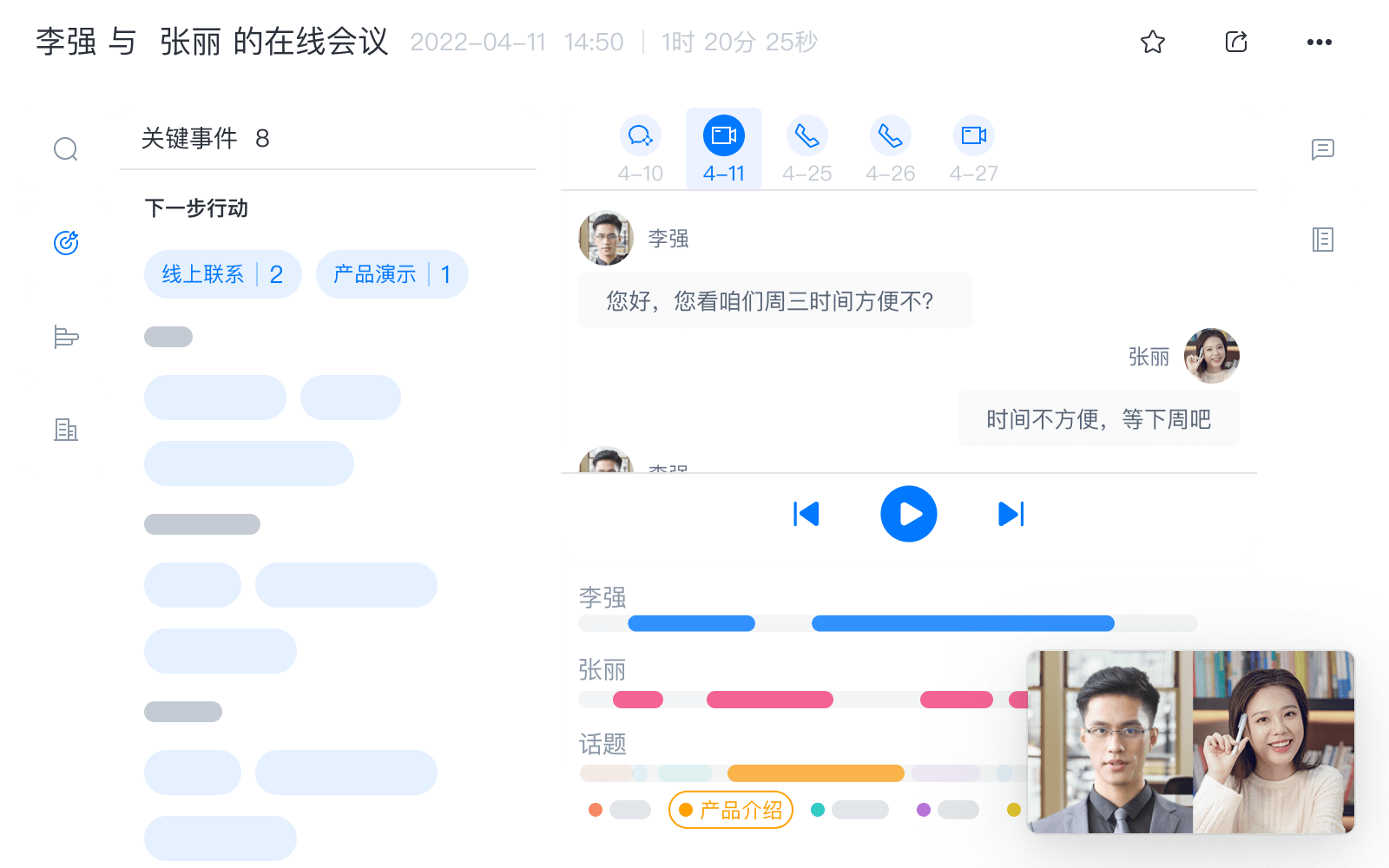This screenshot has height=868, width=1389.
Task: Click 李强's first speaking segment on timeline
Action: [691, 622]
